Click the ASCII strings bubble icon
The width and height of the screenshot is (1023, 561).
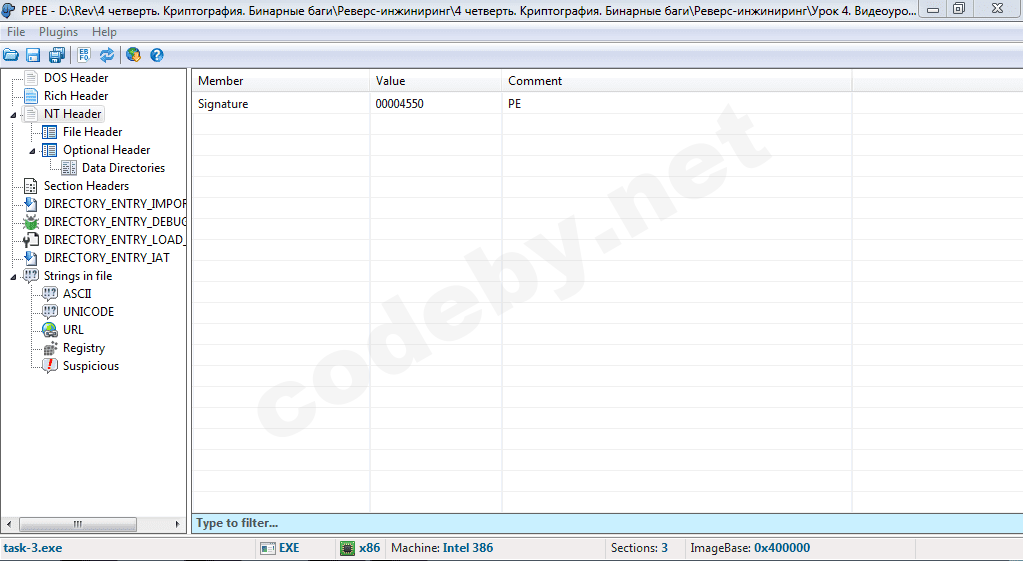pos(50,294)
